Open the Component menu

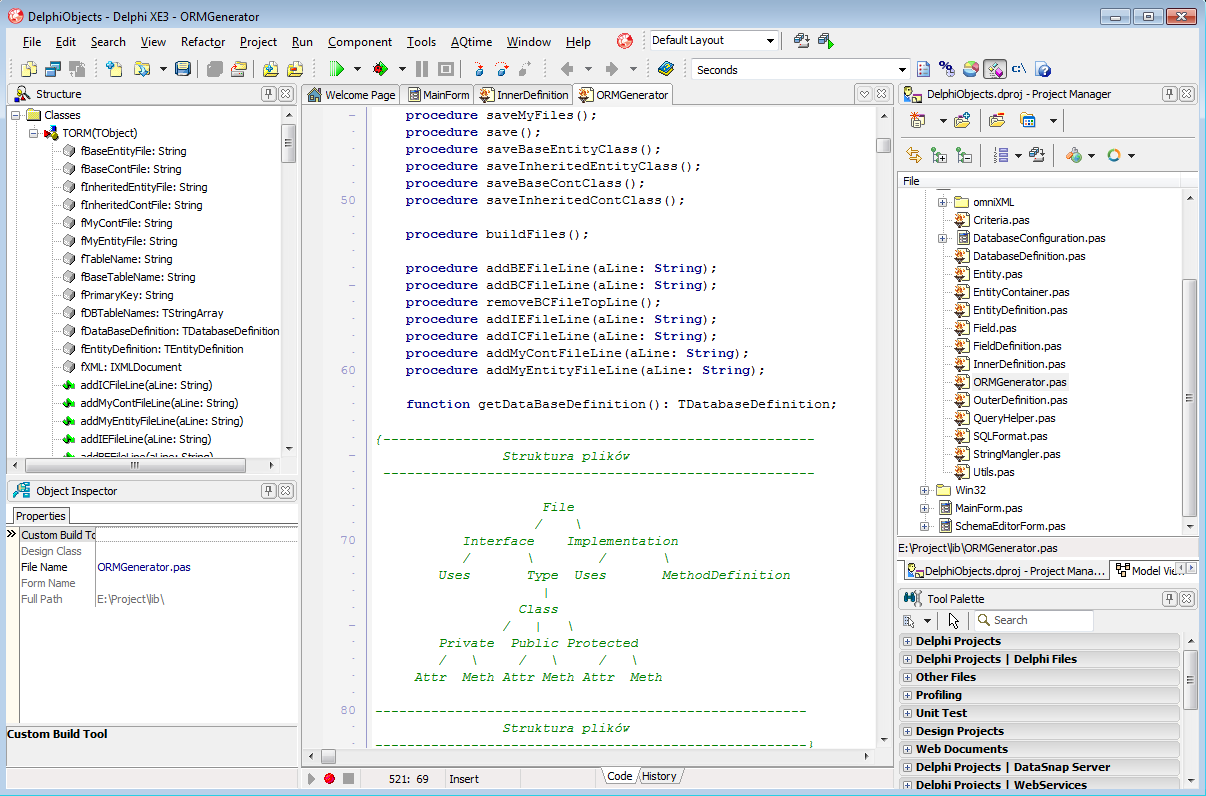360,42
